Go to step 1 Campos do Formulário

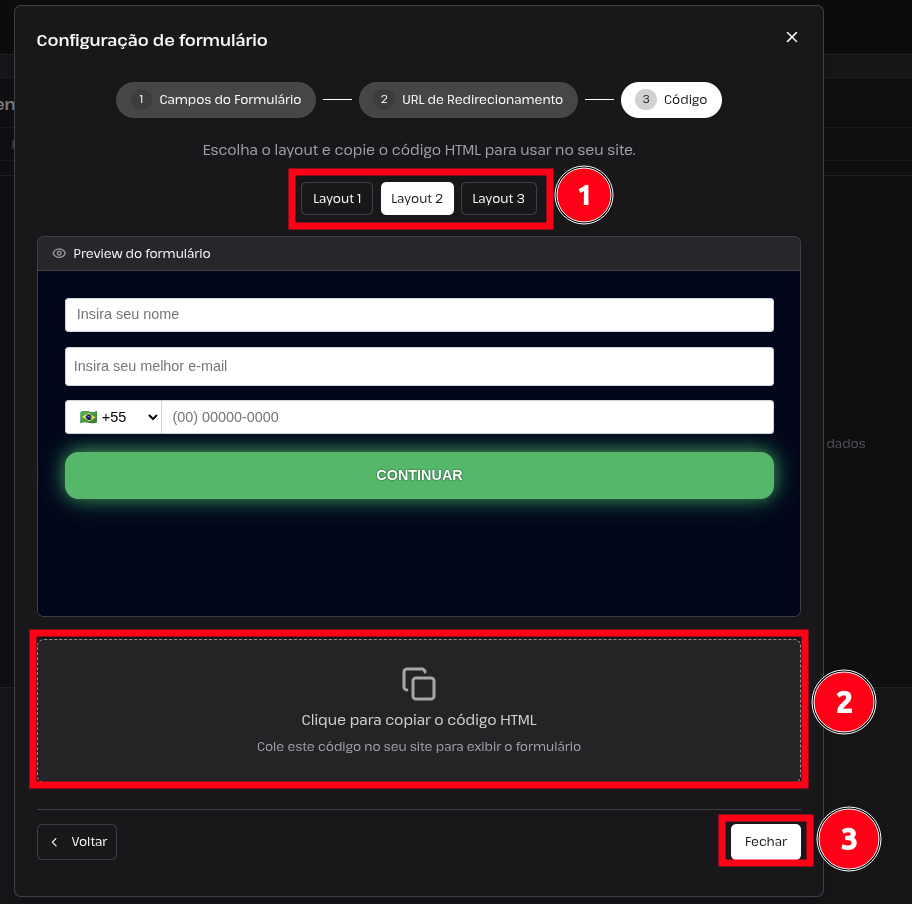click(x=216, y=100)
